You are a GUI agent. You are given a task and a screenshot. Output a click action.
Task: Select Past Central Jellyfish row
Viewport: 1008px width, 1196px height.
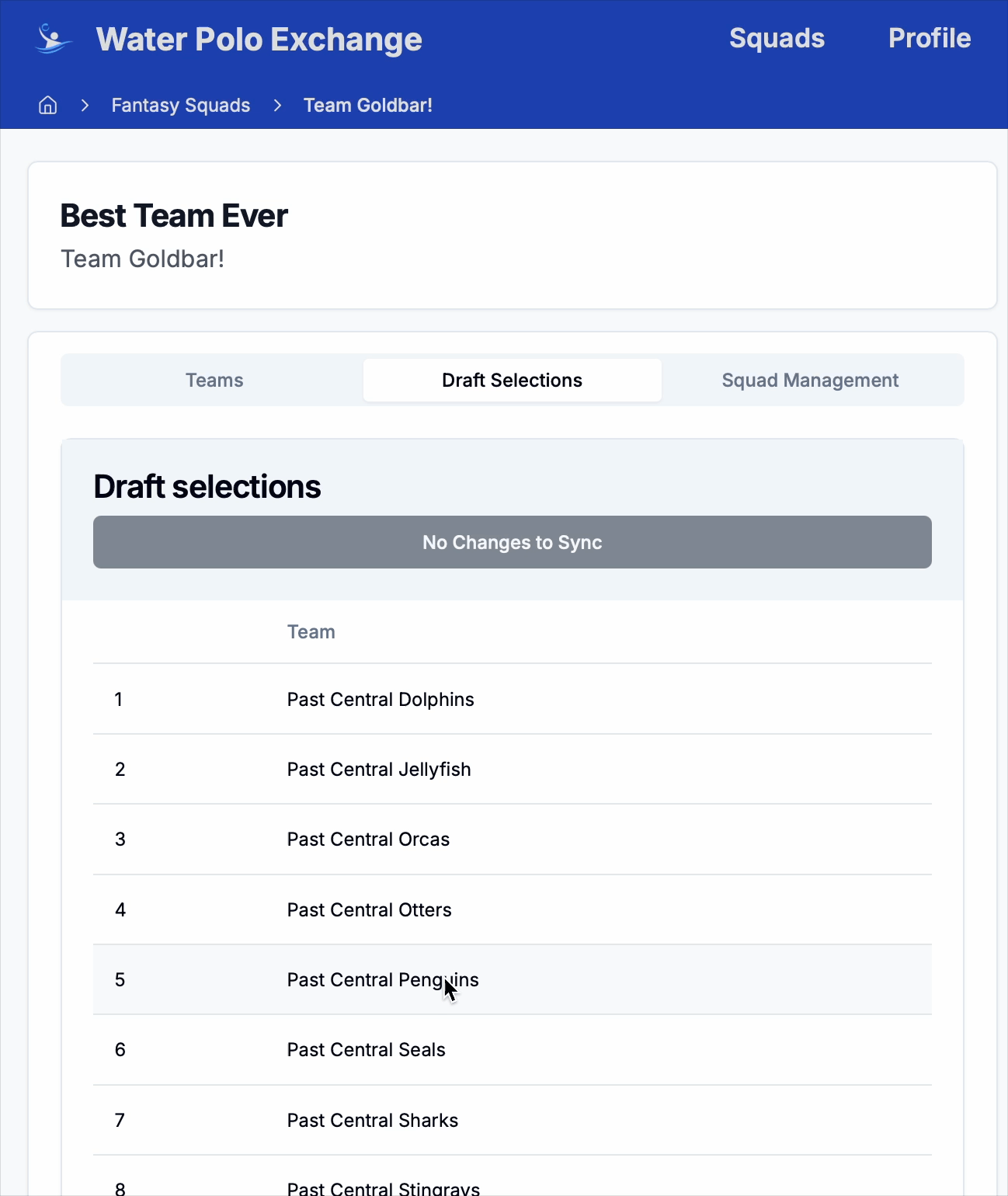point(378,769)
